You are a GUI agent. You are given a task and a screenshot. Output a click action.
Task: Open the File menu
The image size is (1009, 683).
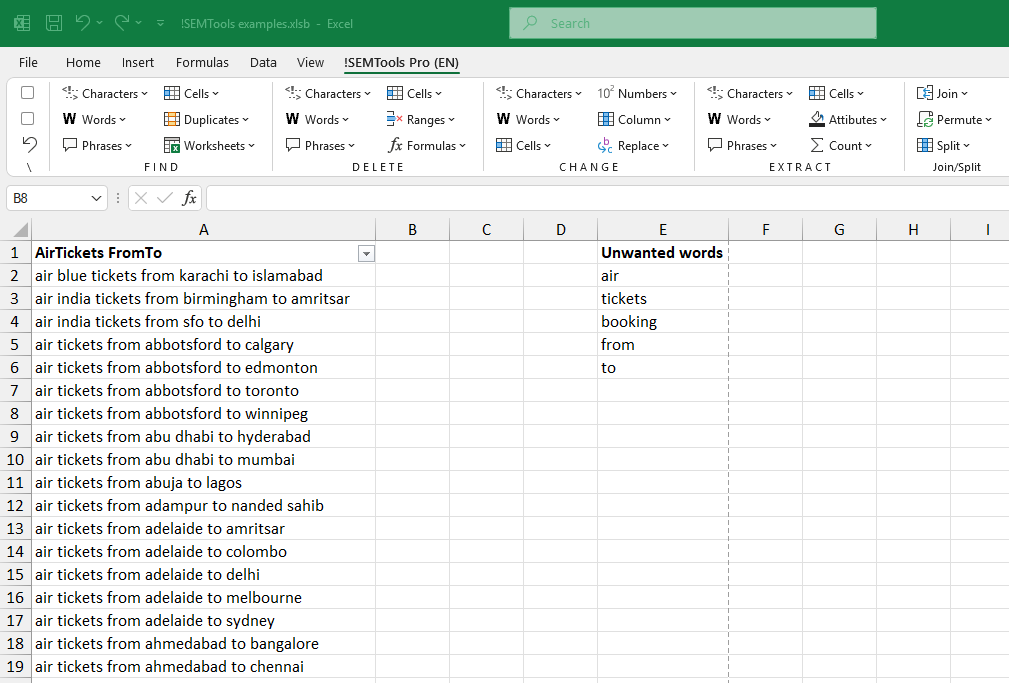click(28, 62)
